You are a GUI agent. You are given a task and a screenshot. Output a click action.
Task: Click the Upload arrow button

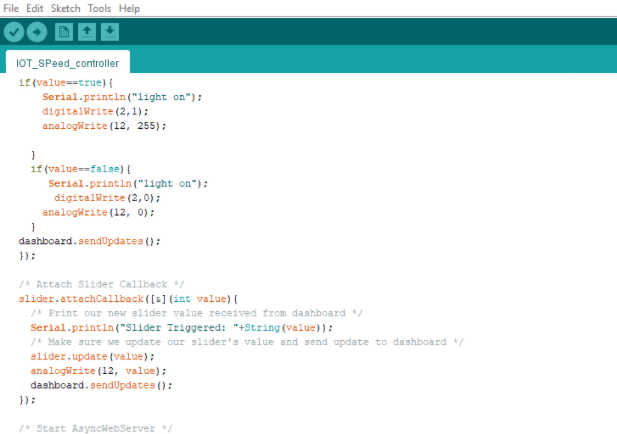[37, 32]
